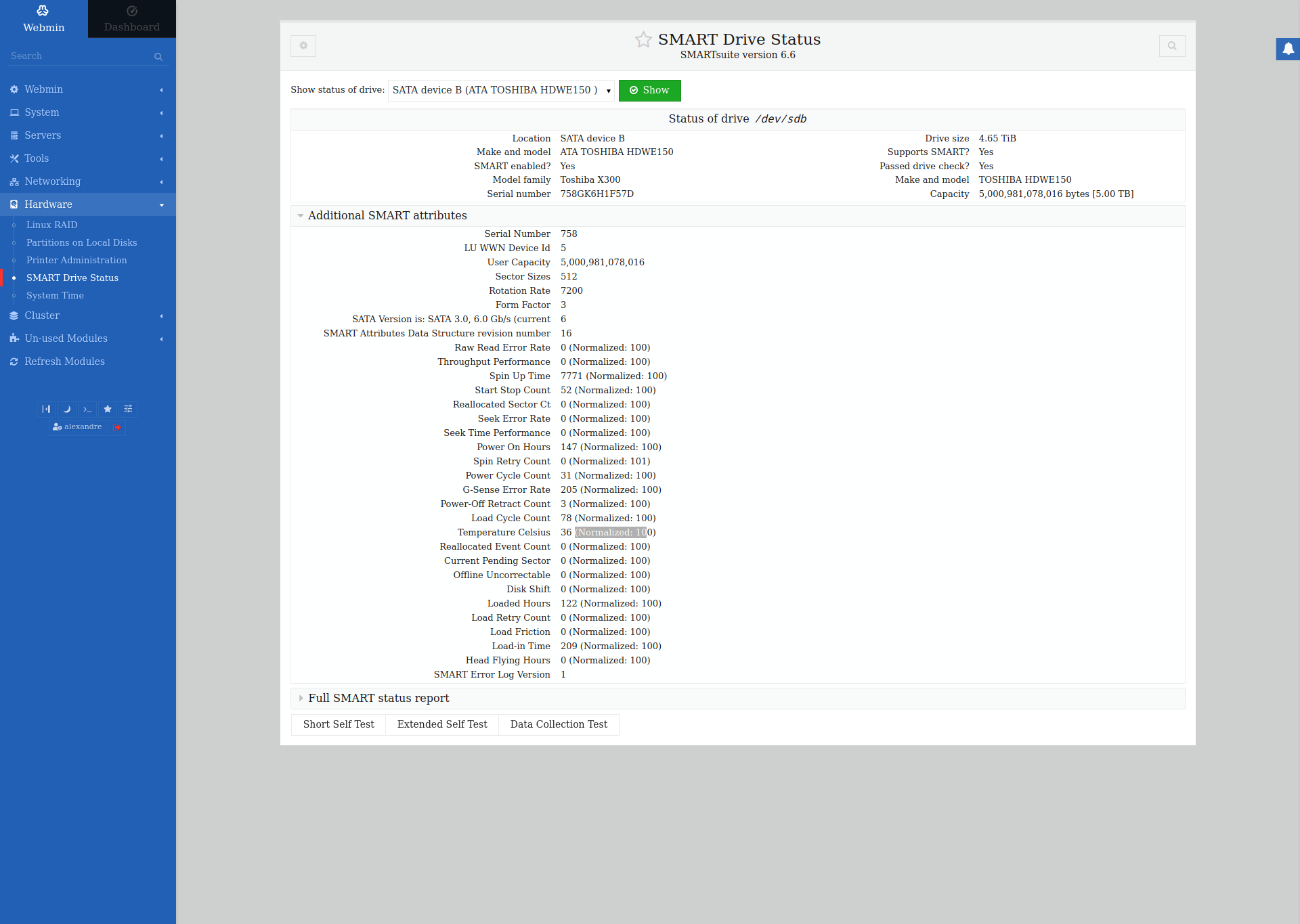
Task: Open the drive selection dropdown
Action: point(500,91)
